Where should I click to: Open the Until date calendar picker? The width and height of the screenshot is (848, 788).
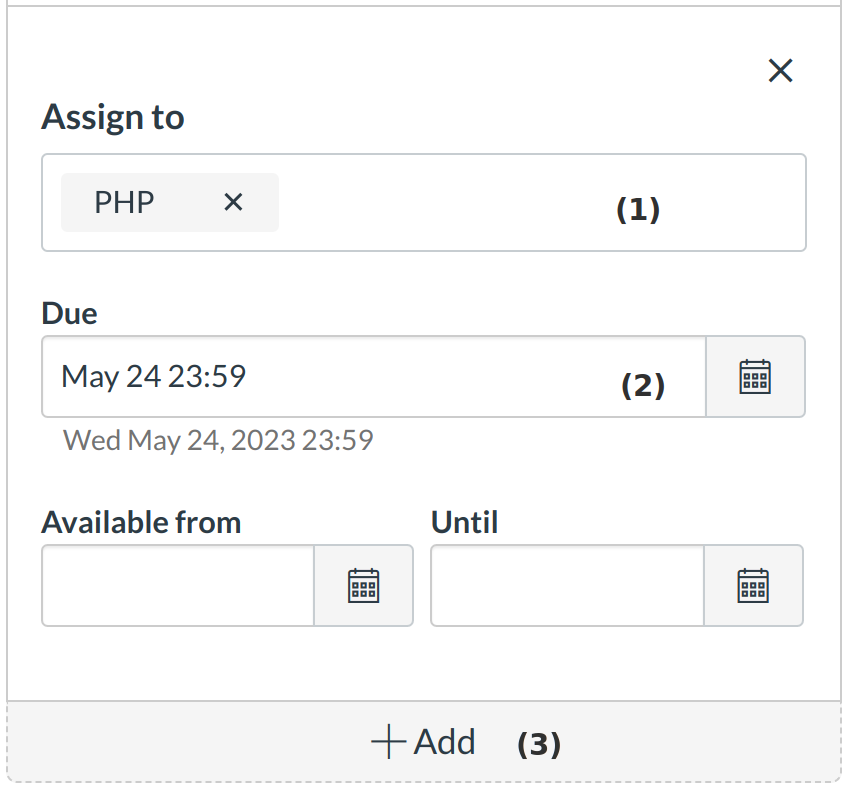click(753, 585)
